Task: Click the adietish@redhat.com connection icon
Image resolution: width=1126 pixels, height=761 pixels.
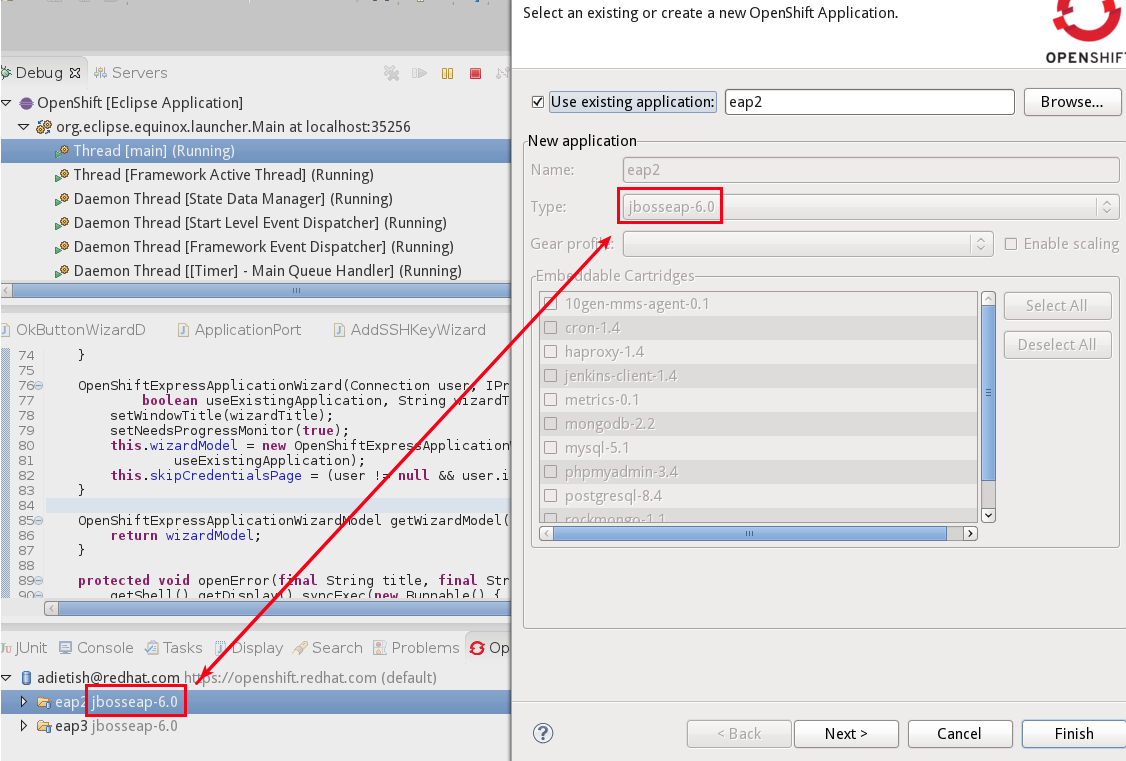Action: [x=27, y=678]
